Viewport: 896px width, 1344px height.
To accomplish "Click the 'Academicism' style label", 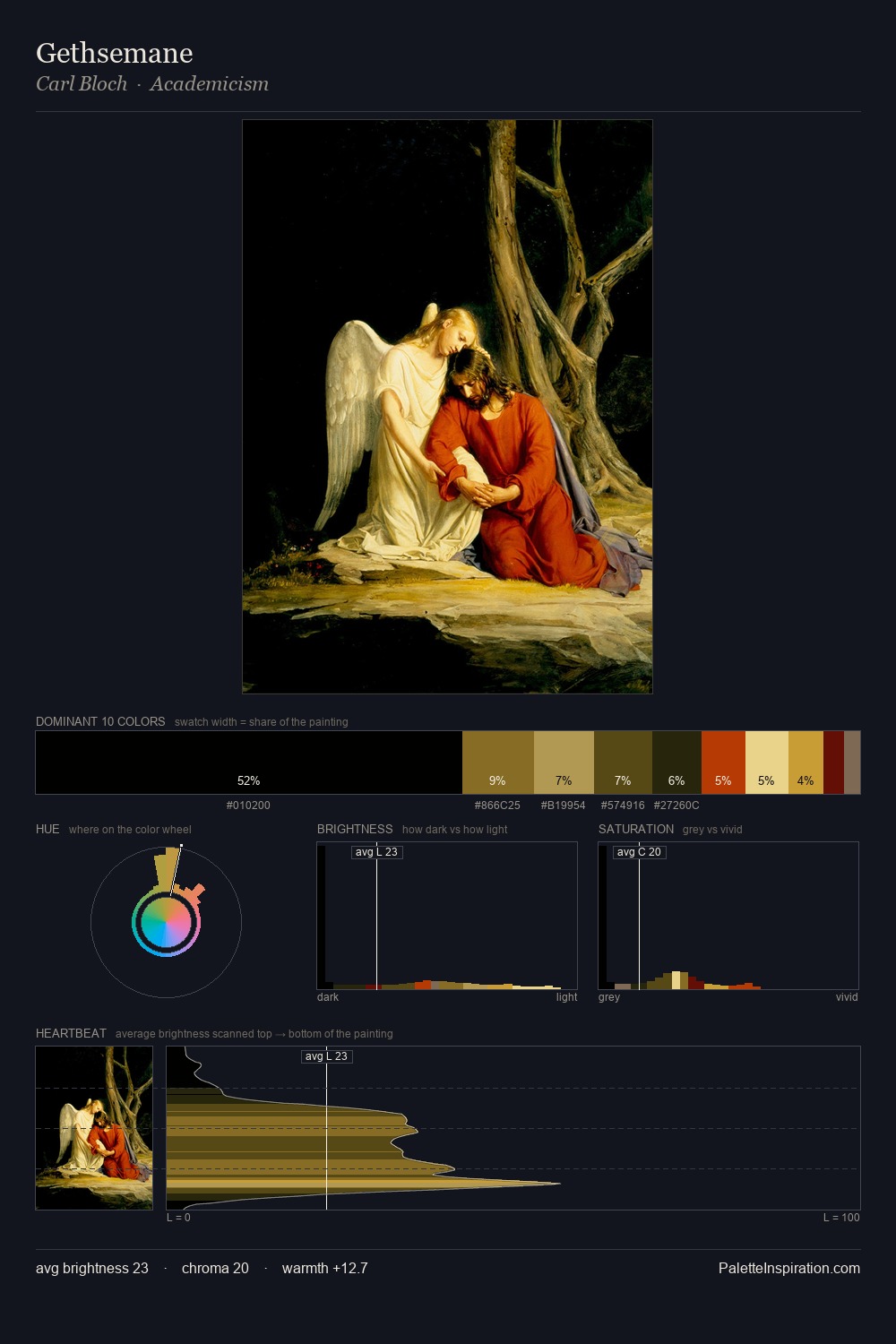I will click(x=210, y=83).
